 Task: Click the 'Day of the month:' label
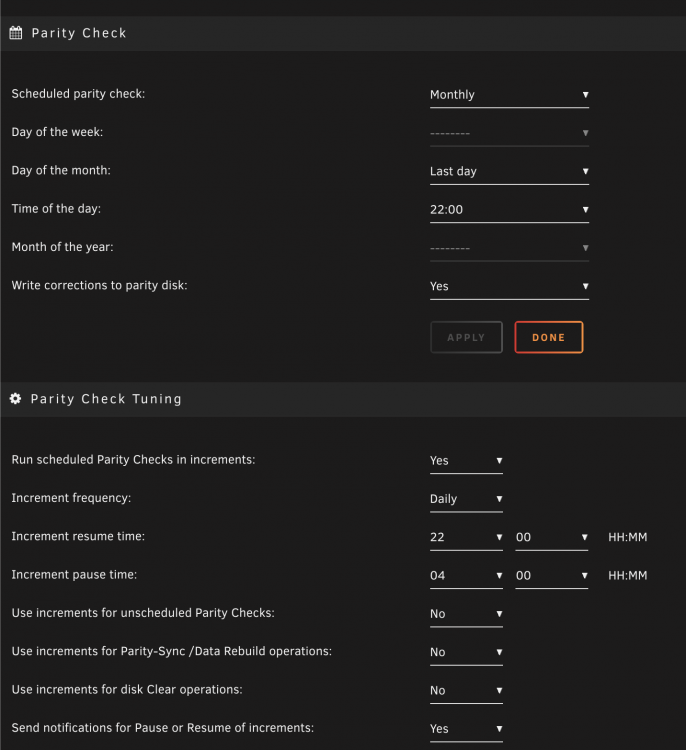click(61, 170)
